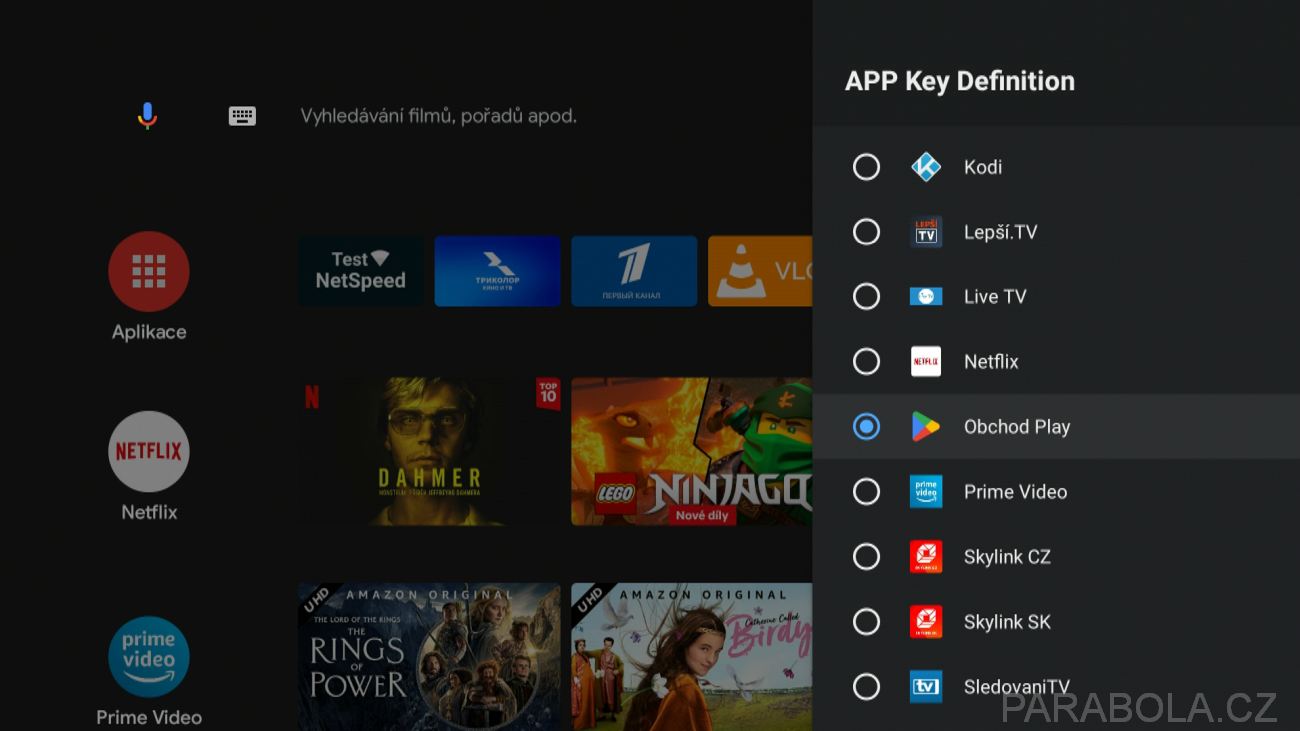
Task: Click the Live TV list label
Action: [x=995, y=297]
